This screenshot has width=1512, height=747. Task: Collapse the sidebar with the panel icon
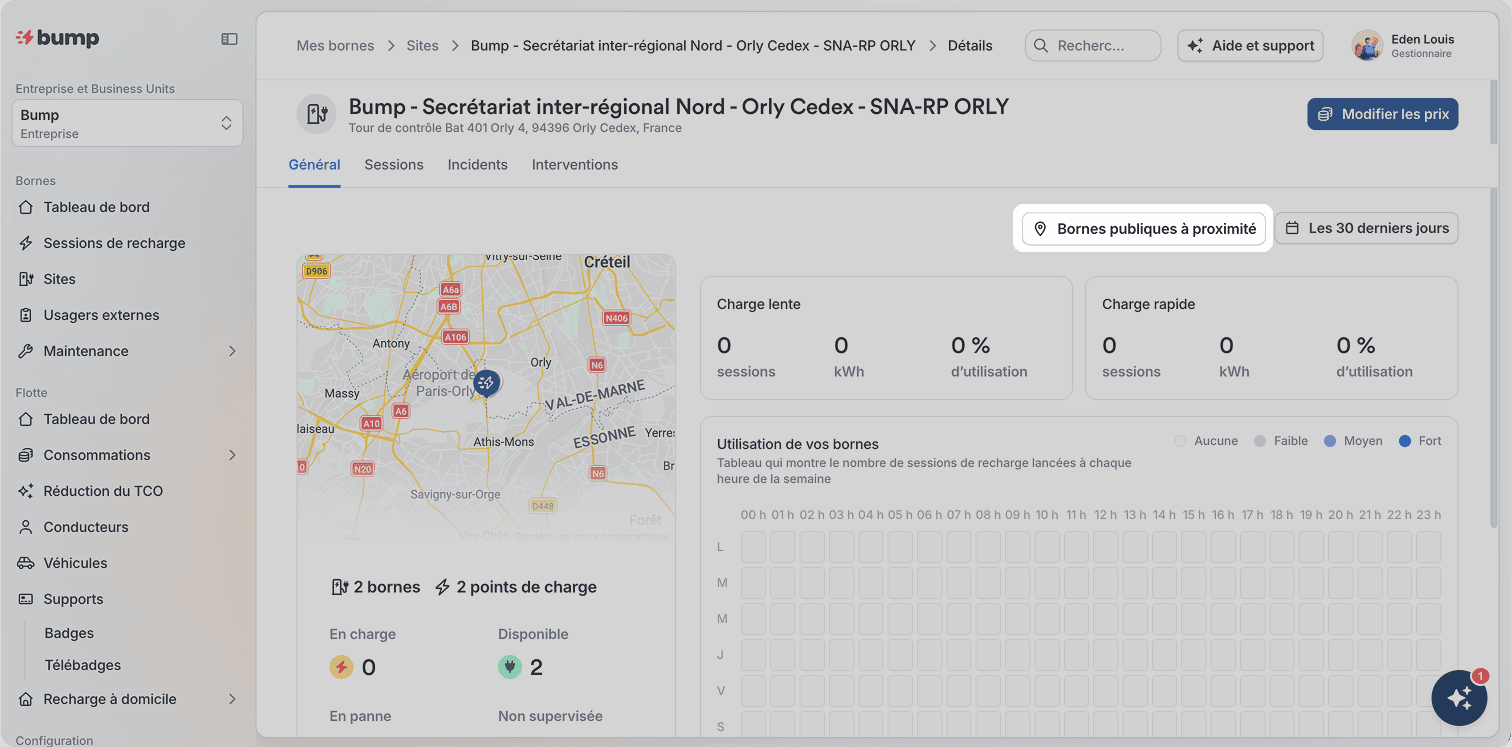pyautogui.click(x=229, y=39)
